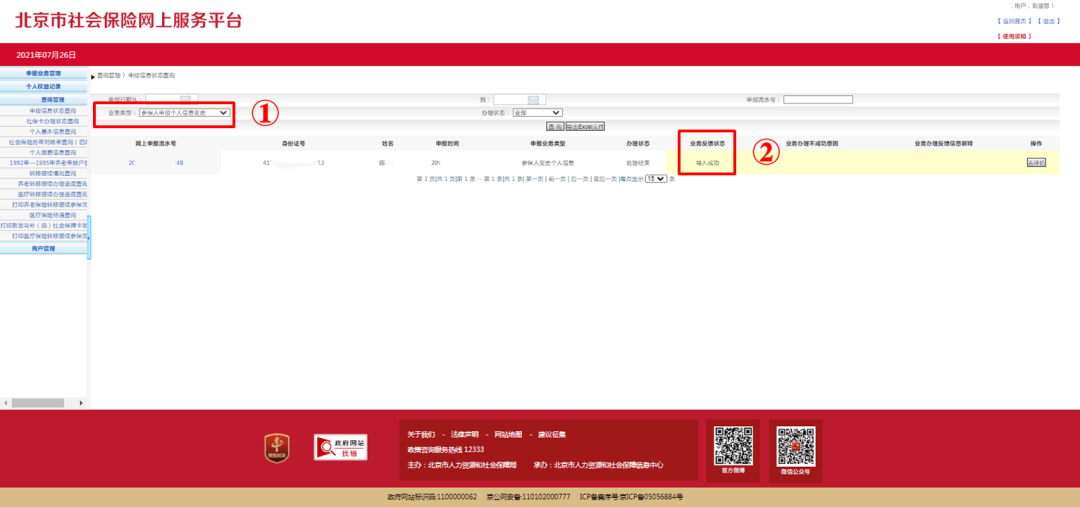Open 打印医疗保险转移接续参保凭证 item
Screen dimensions: 1080x507
tap(51, 236)
